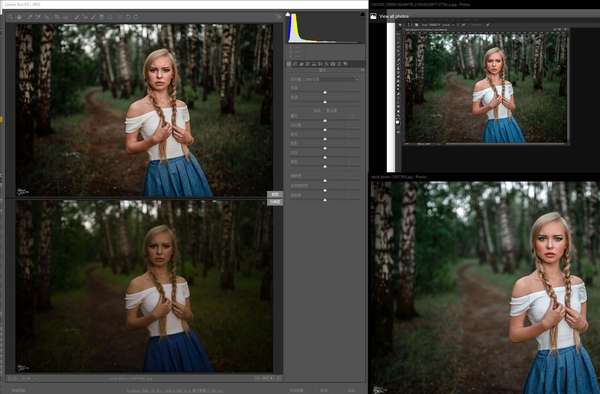
Task: Click the Blacks slider handle
Action: click(x=325, y=166)
